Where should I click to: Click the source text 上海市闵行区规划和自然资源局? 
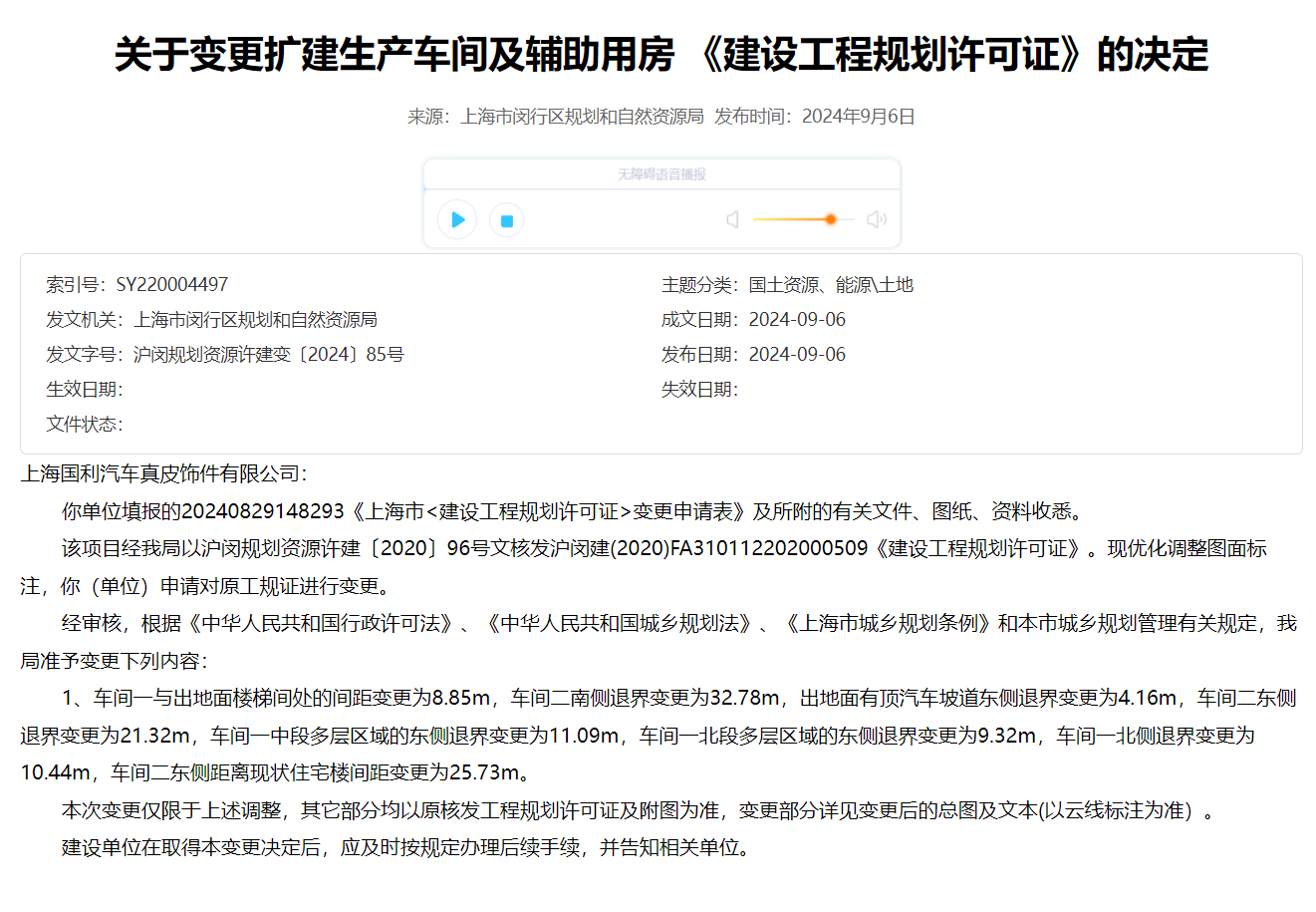click(x=582, y=117)
